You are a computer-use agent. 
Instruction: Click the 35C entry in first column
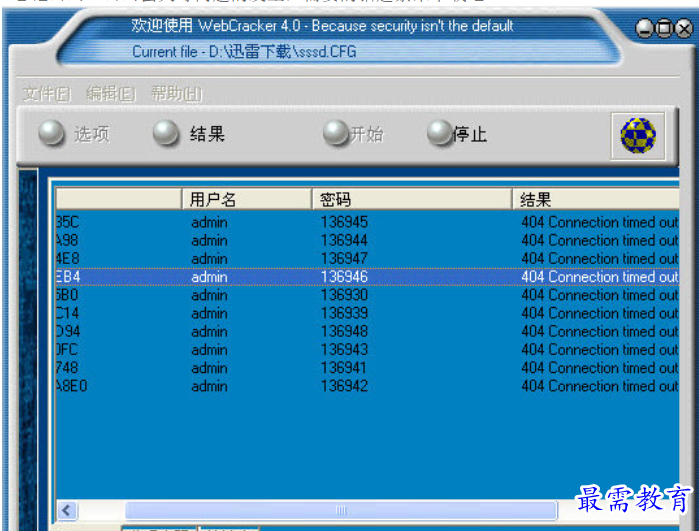(67, 222)
